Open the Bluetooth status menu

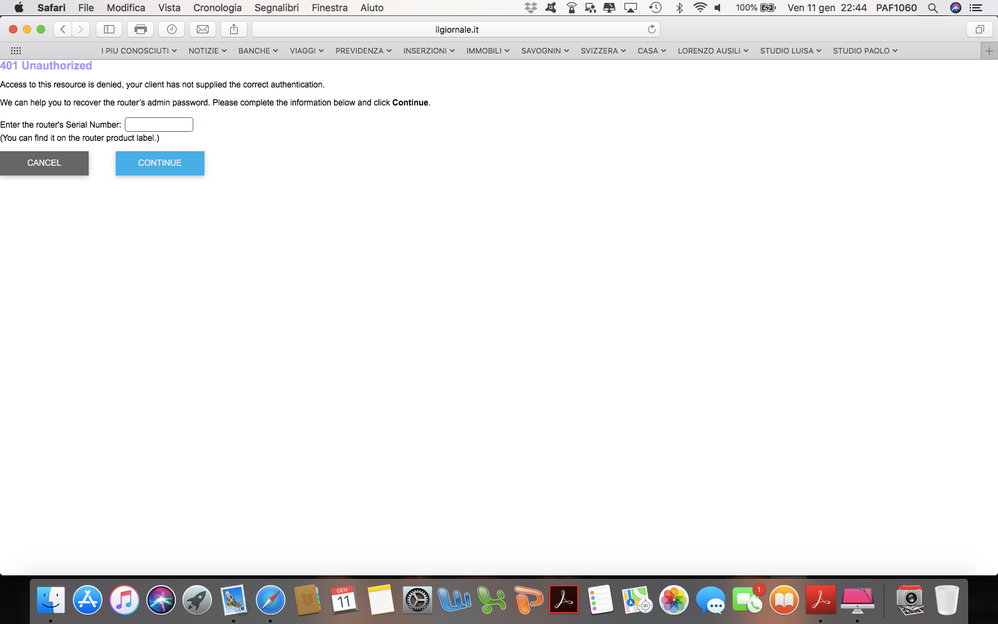point(679,8)
